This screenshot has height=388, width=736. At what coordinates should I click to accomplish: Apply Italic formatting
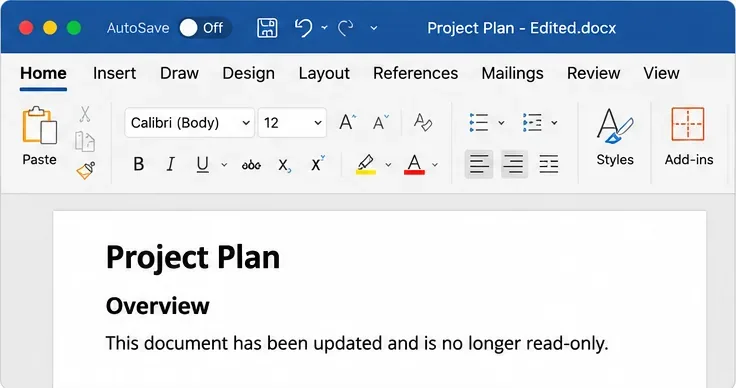pos(170,164)
